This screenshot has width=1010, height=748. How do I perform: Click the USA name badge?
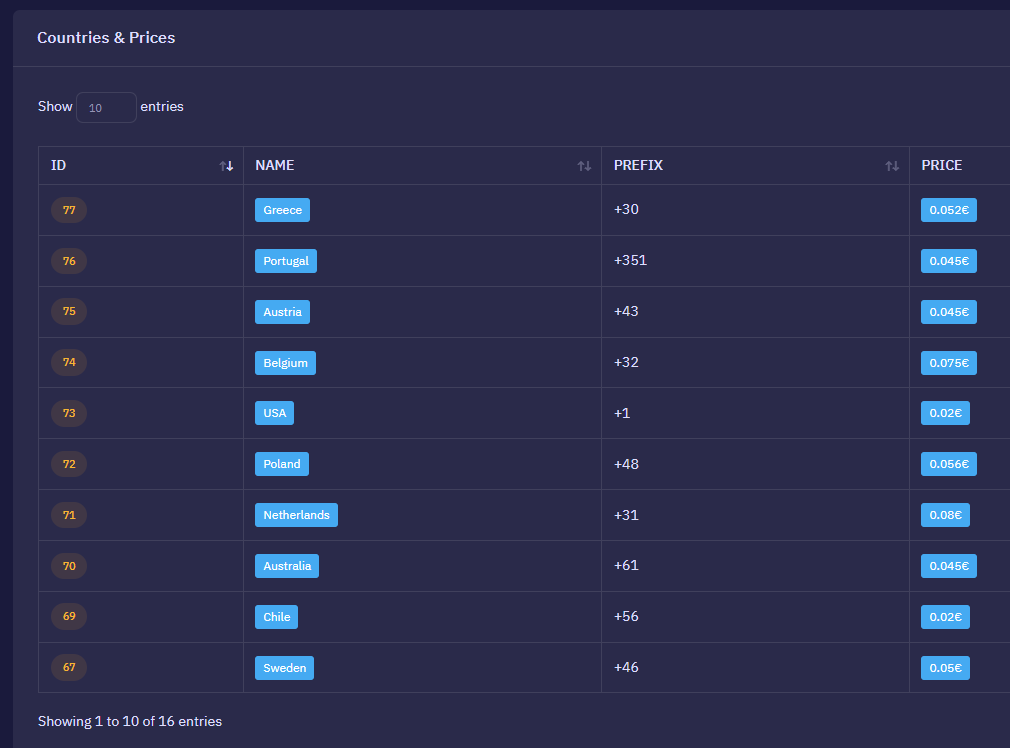pos(274,413)
